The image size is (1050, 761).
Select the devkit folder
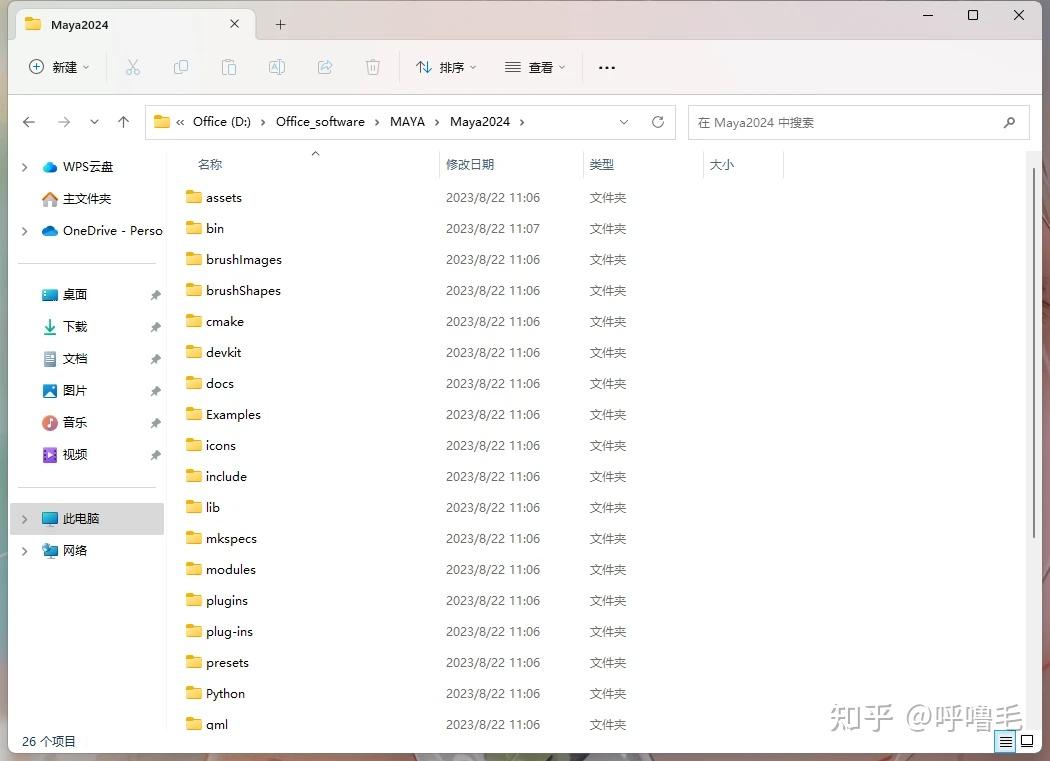223,352
